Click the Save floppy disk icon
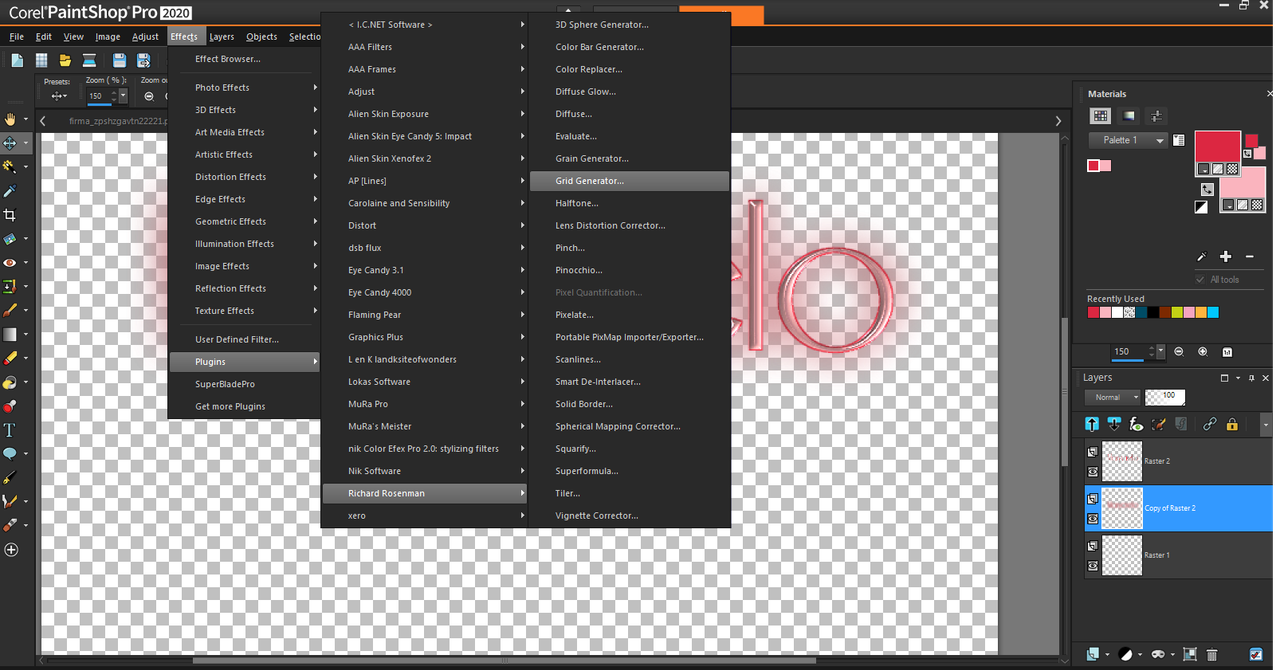The image size is (1280, 670). point(119,61)
